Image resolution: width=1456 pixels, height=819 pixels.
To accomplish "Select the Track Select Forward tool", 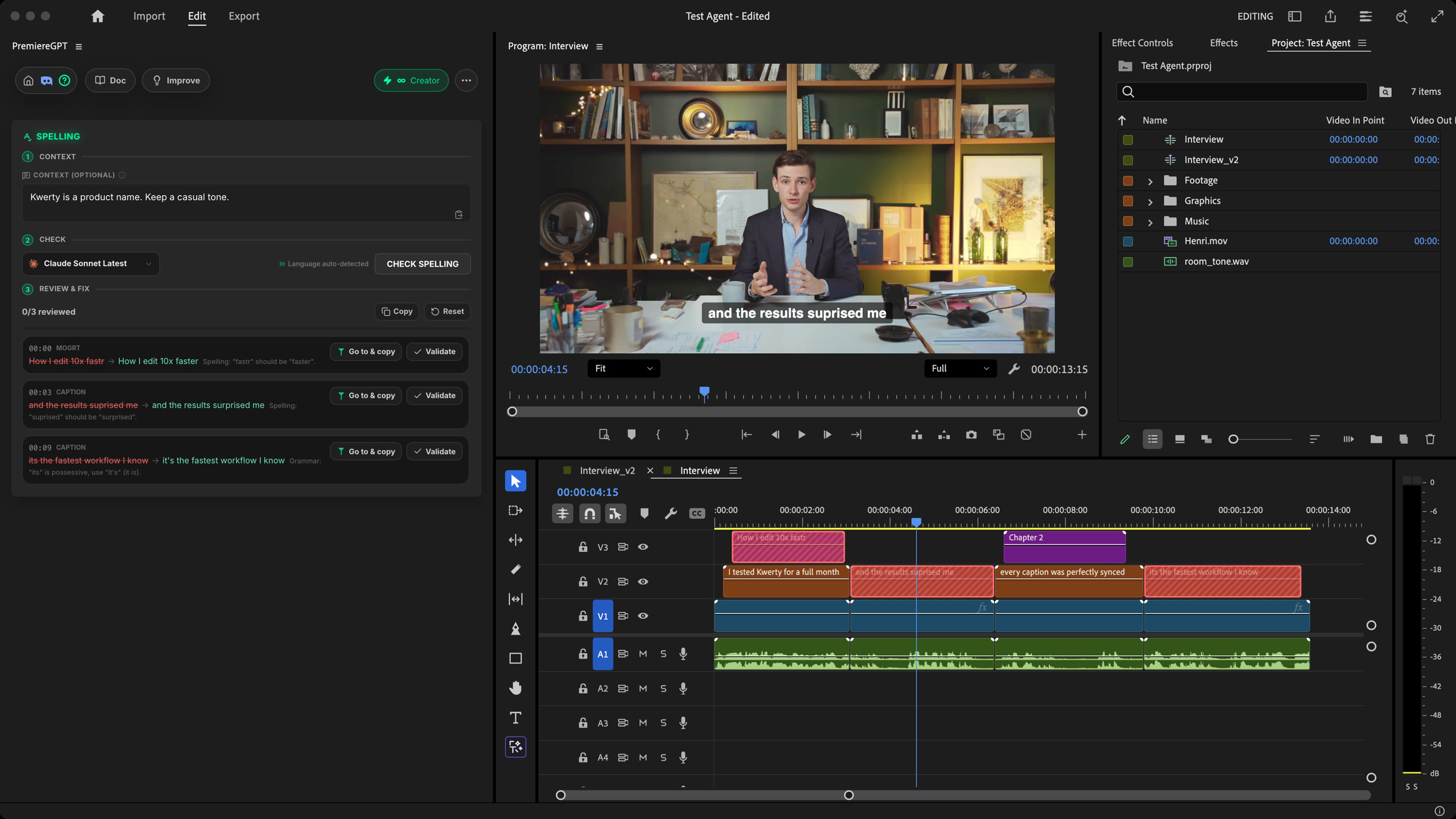I will pos(515,511).
